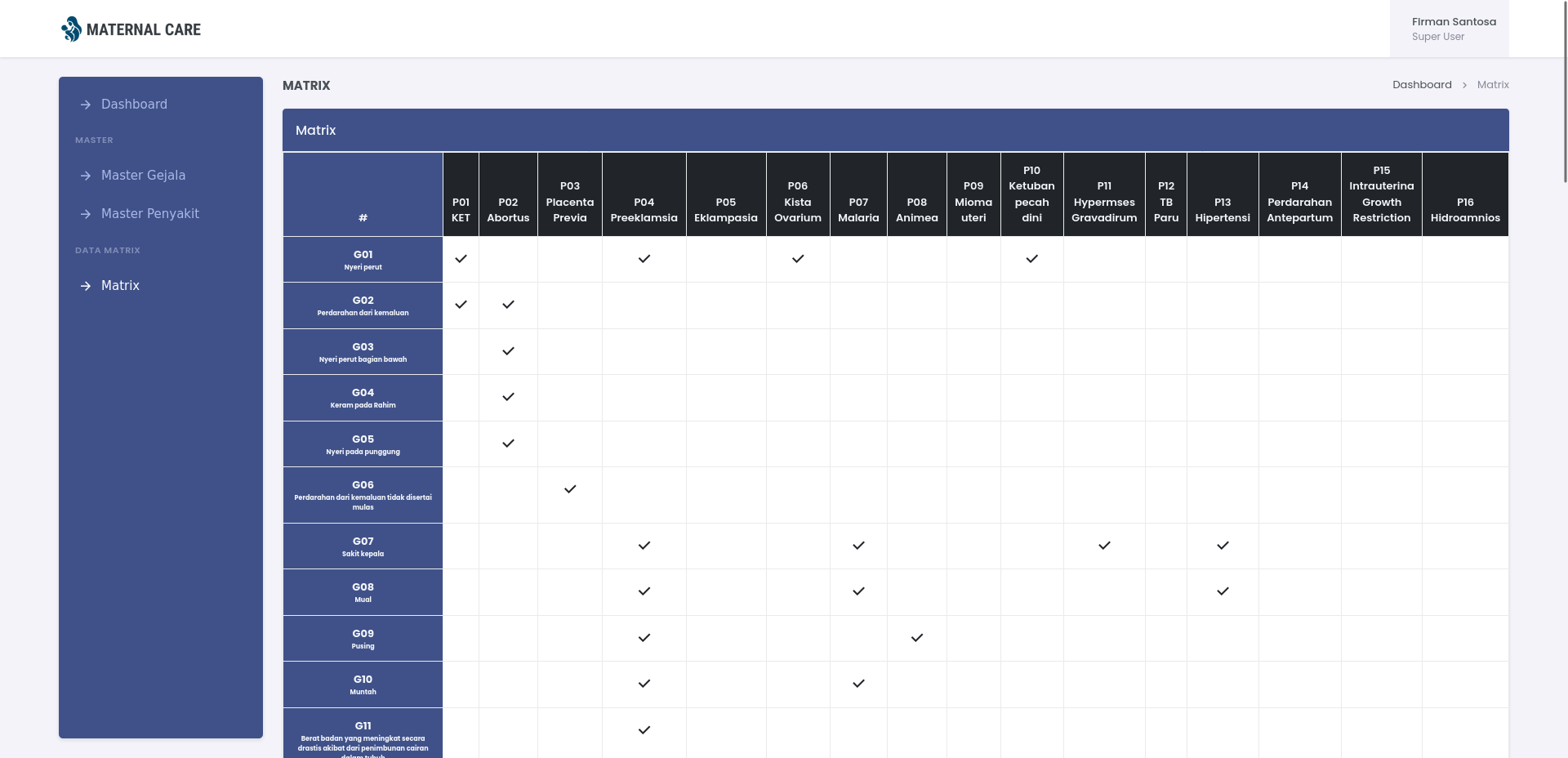Click the checkmark at G07 and P13 Hipertensi
1568x758 pixels.
(x=1223, y=546)
